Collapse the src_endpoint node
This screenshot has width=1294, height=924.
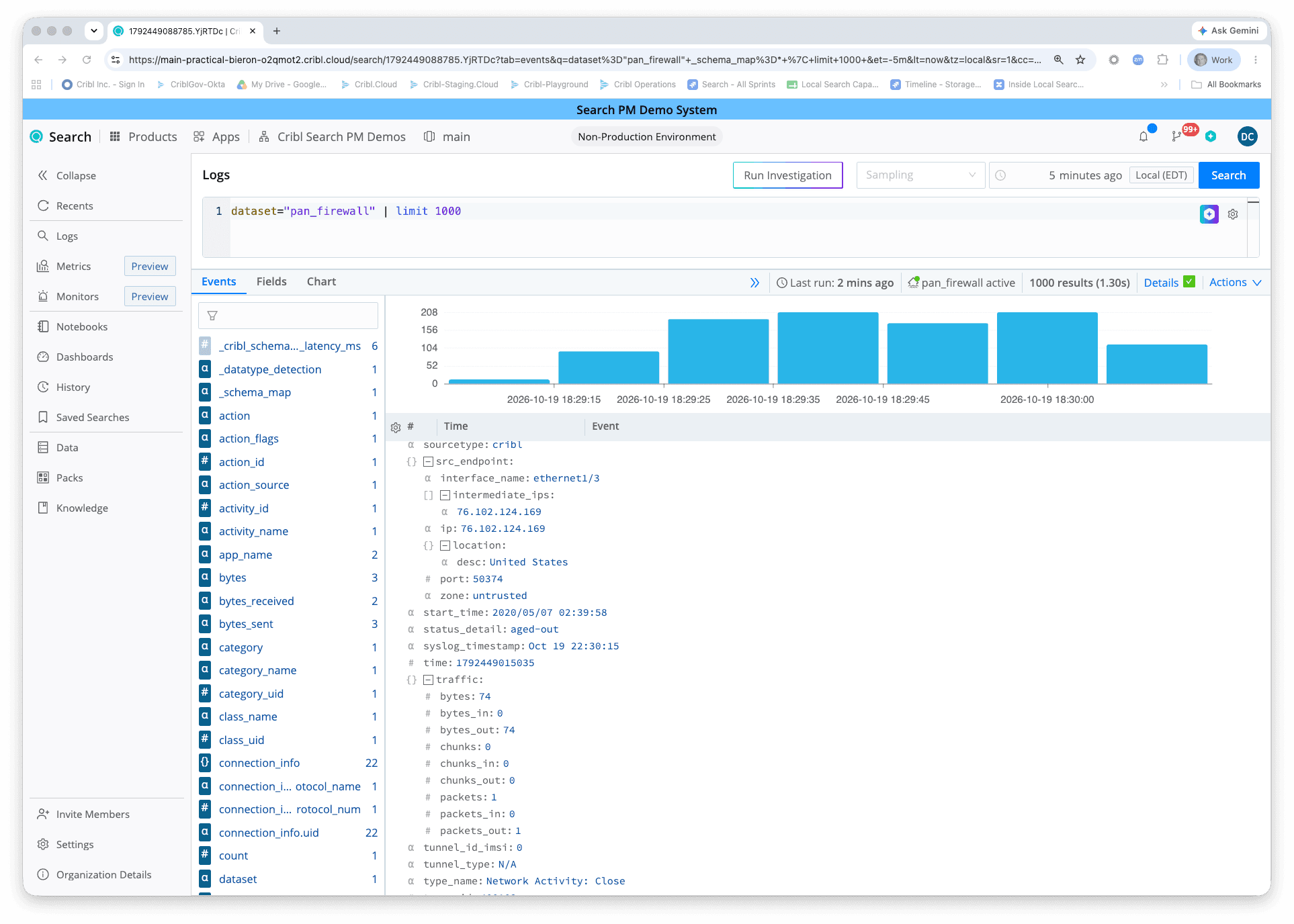pos(428,461)
